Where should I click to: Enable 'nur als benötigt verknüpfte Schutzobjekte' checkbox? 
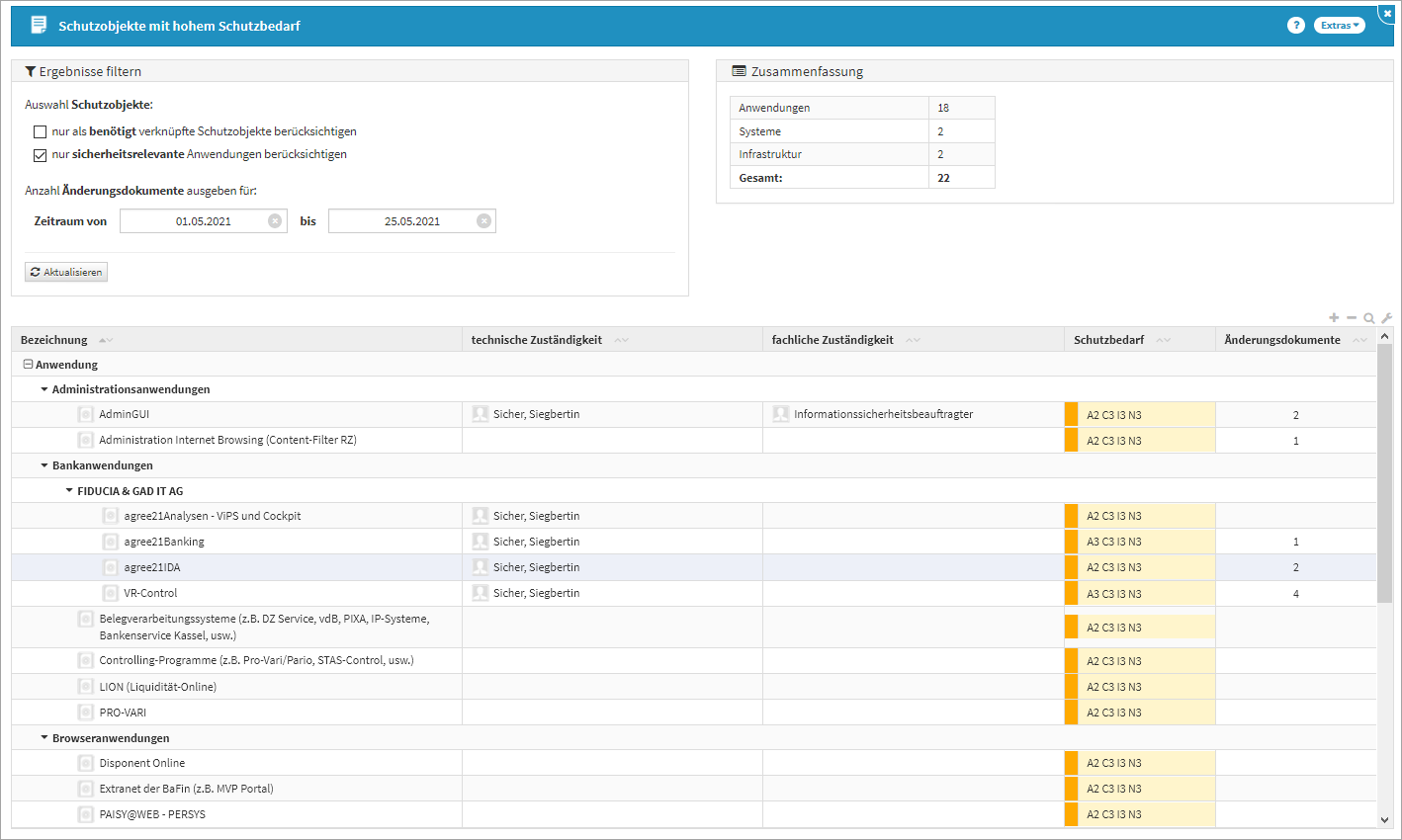pos(41,131)
